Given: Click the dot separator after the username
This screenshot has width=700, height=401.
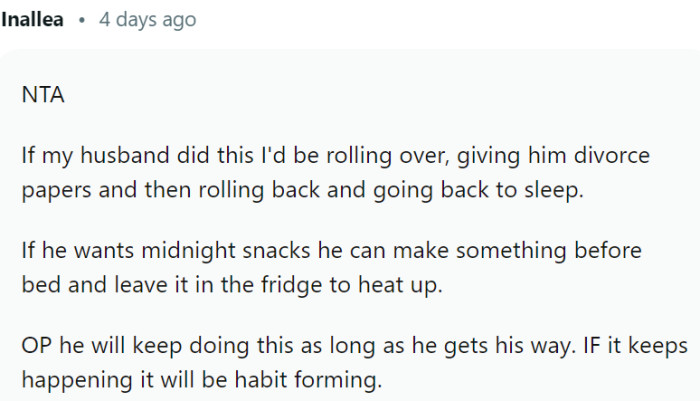Looking at the screenshot, I should tap(81, 20).
